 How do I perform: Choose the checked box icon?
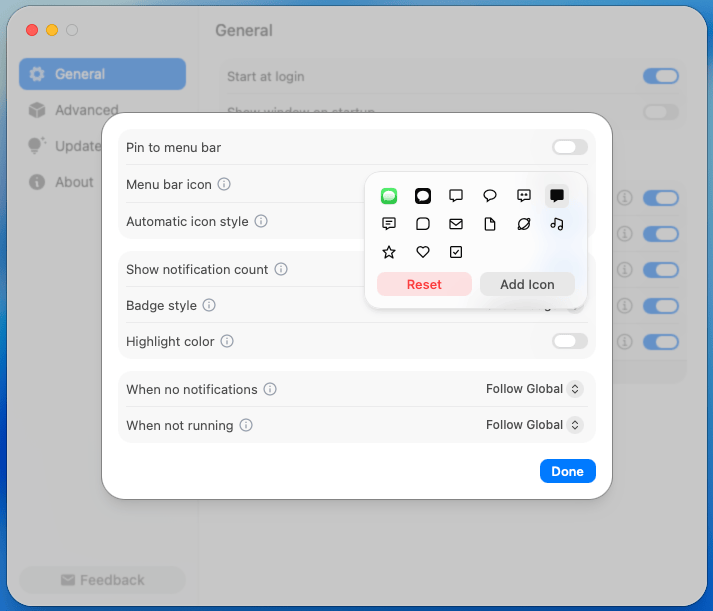click(456, 252)
